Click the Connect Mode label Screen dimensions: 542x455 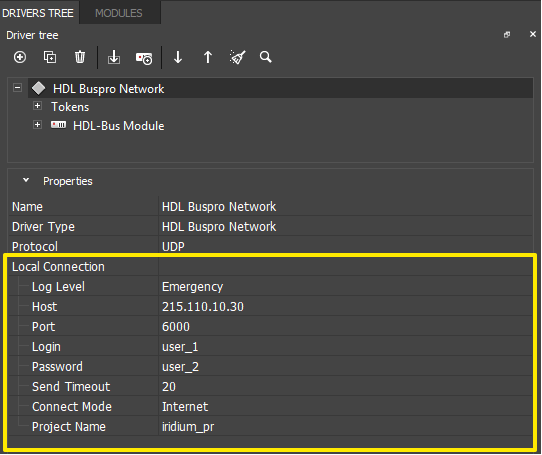pyautogui.click(x=72, y=407)
